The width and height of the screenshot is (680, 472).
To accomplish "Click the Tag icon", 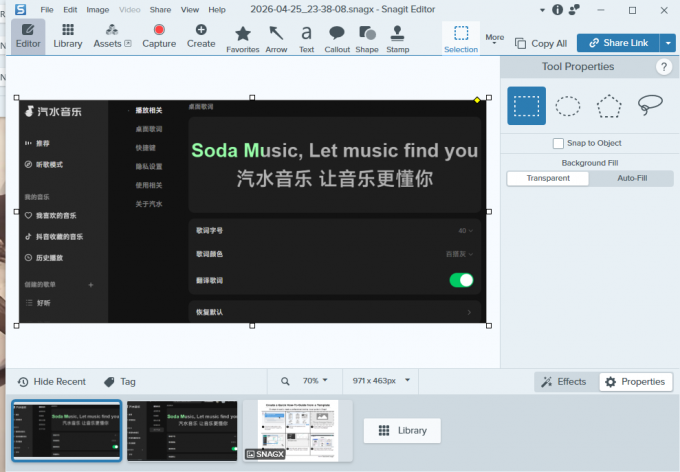I will (x=109, y=382).
